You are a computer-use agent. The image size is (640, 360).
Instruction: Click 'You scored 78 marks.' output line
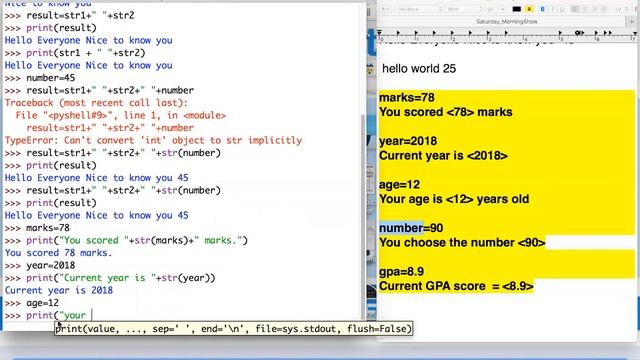(58, 253)
